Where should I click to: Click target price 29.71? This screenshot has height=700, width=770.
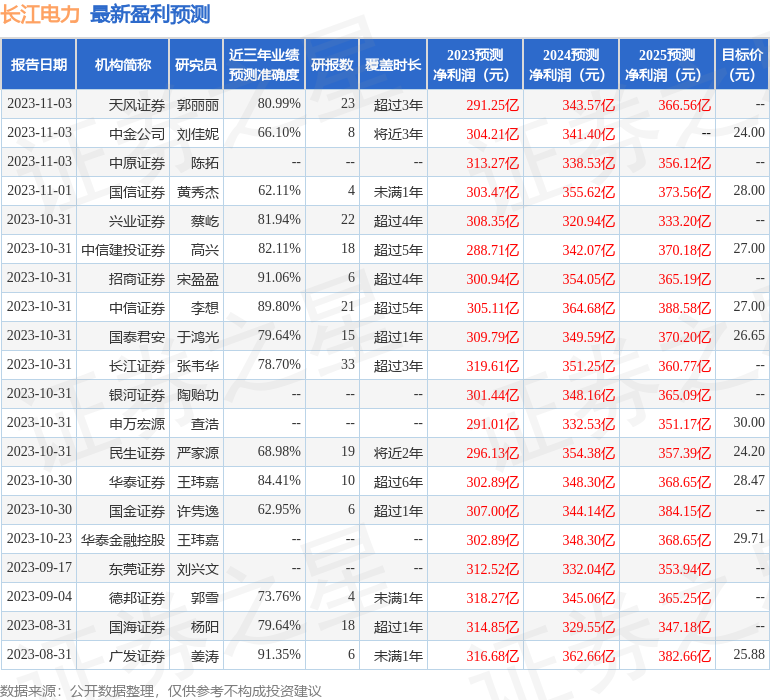(x=749, y=538)
